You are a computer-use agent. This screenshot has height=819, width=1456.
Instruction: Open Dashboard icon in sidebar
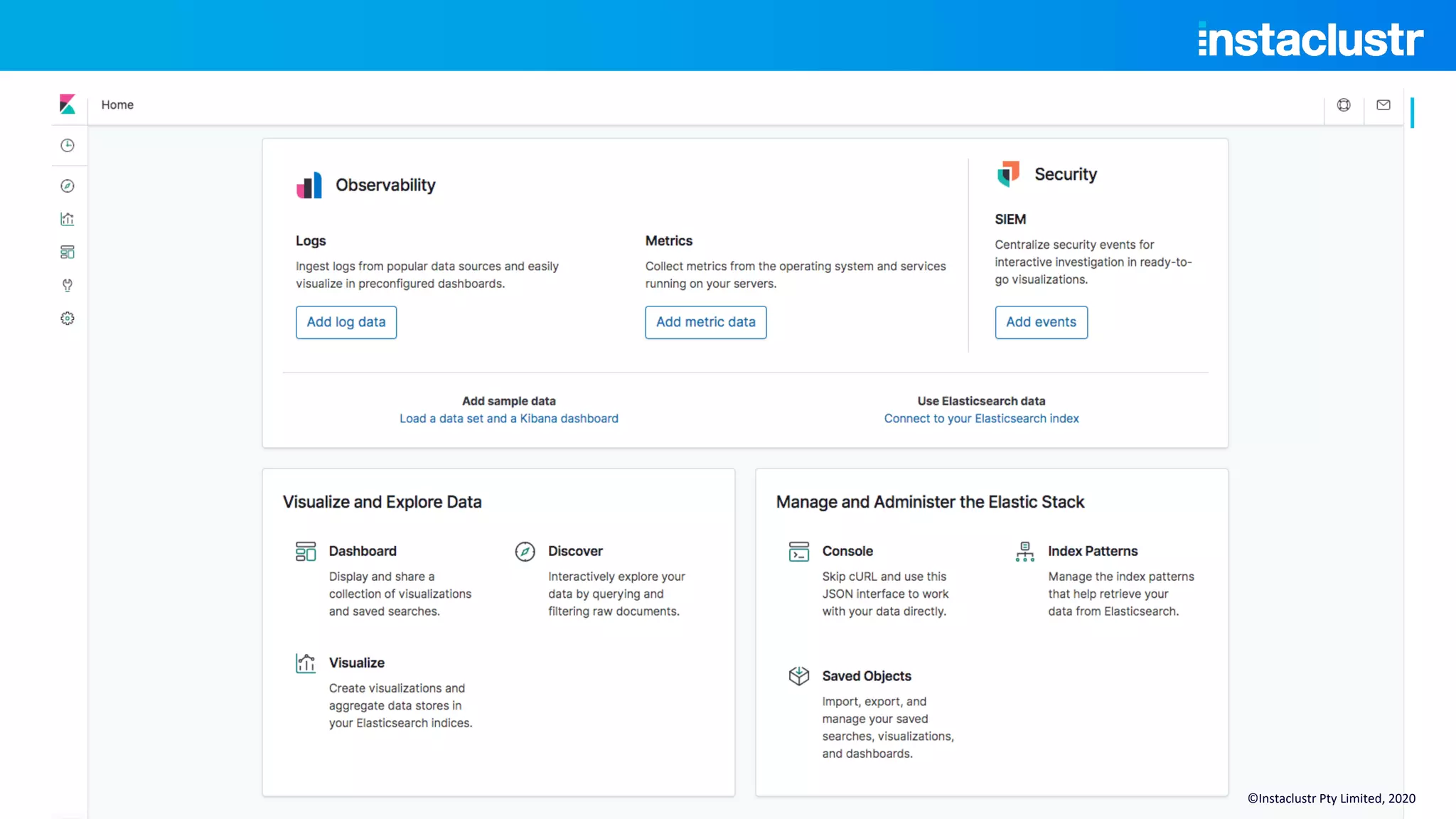tap(68, 252)
